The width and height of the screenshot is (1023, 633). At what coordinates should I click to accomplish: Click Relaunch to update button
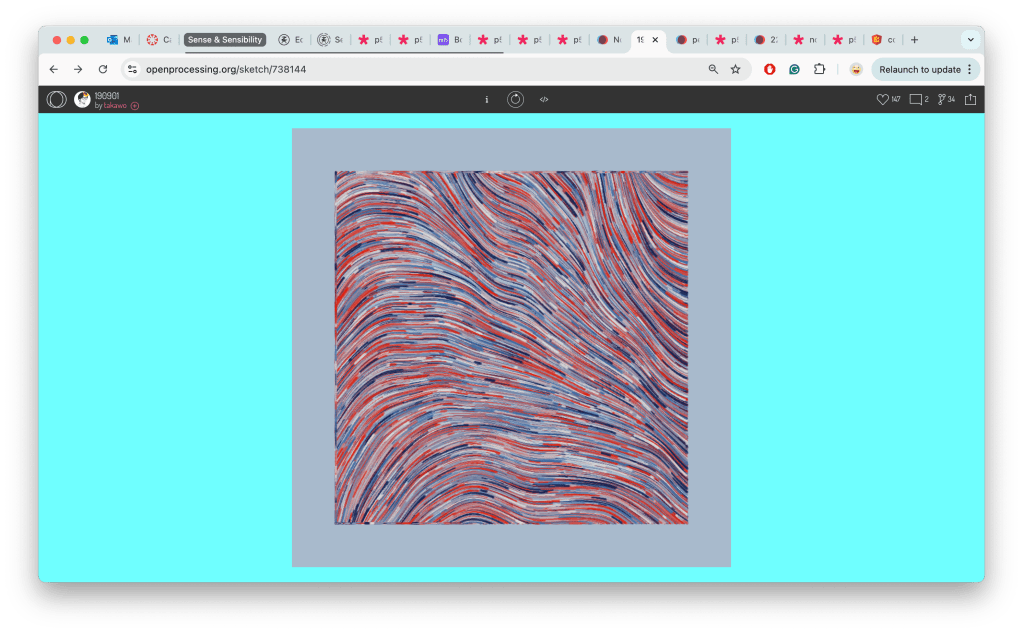tap(925, 69)
